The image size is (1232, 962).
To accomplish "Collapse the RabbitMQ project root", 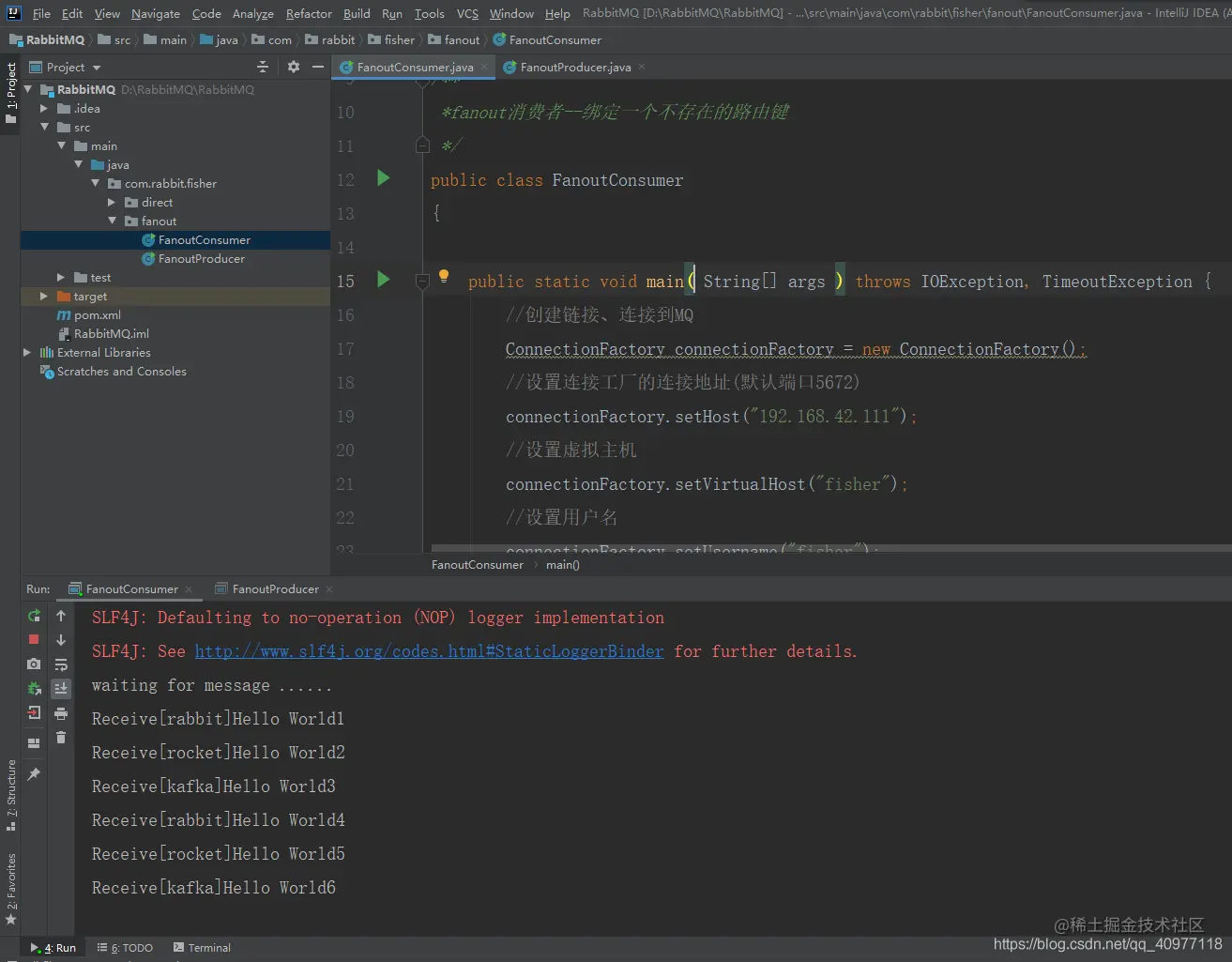I will [28, 89].
